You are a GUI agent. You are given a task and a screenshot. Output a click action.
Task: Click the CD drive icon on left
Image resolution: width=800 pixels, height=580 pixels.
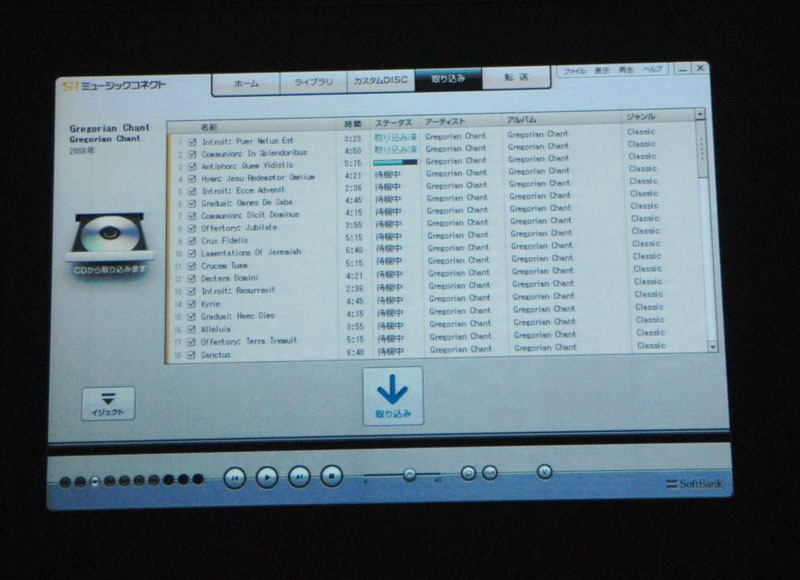tap(108, 238)
